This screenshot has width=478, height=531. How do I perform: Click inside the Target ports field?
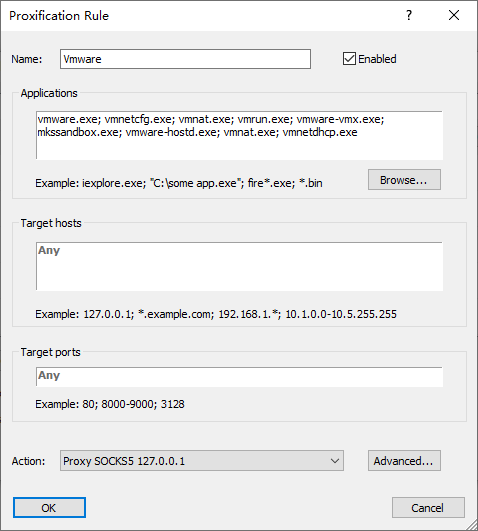(x=240, y=377)
